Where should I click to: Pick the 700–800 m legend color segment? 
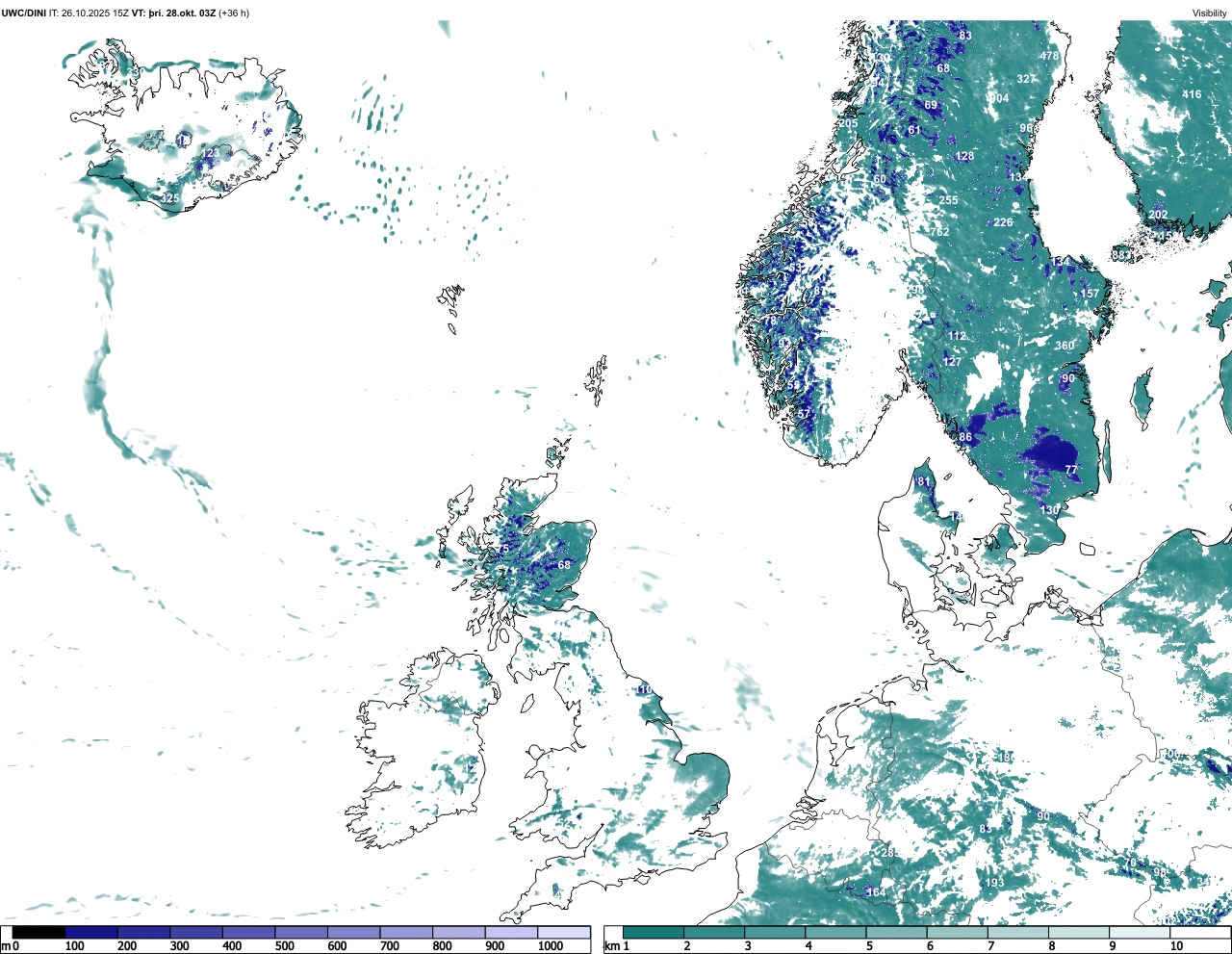click(406, 933)
